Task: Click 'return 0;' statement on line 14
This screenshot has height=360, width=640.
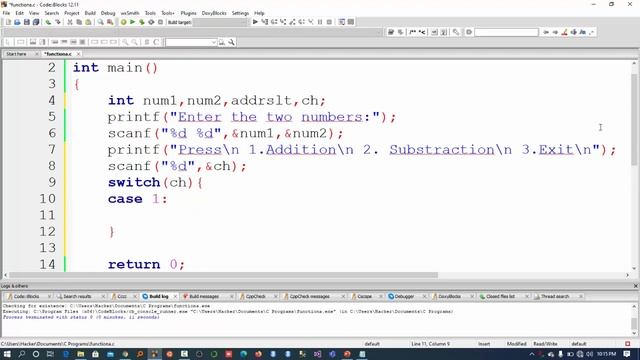Action: click(x=146, y=264)
